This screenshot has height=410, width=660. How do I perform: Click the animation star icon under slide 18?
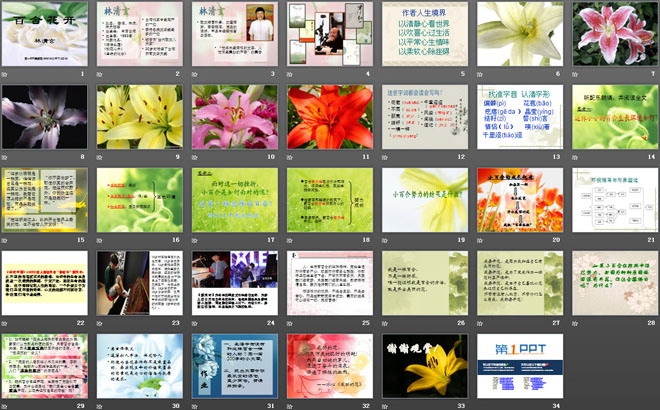(290, 240)
